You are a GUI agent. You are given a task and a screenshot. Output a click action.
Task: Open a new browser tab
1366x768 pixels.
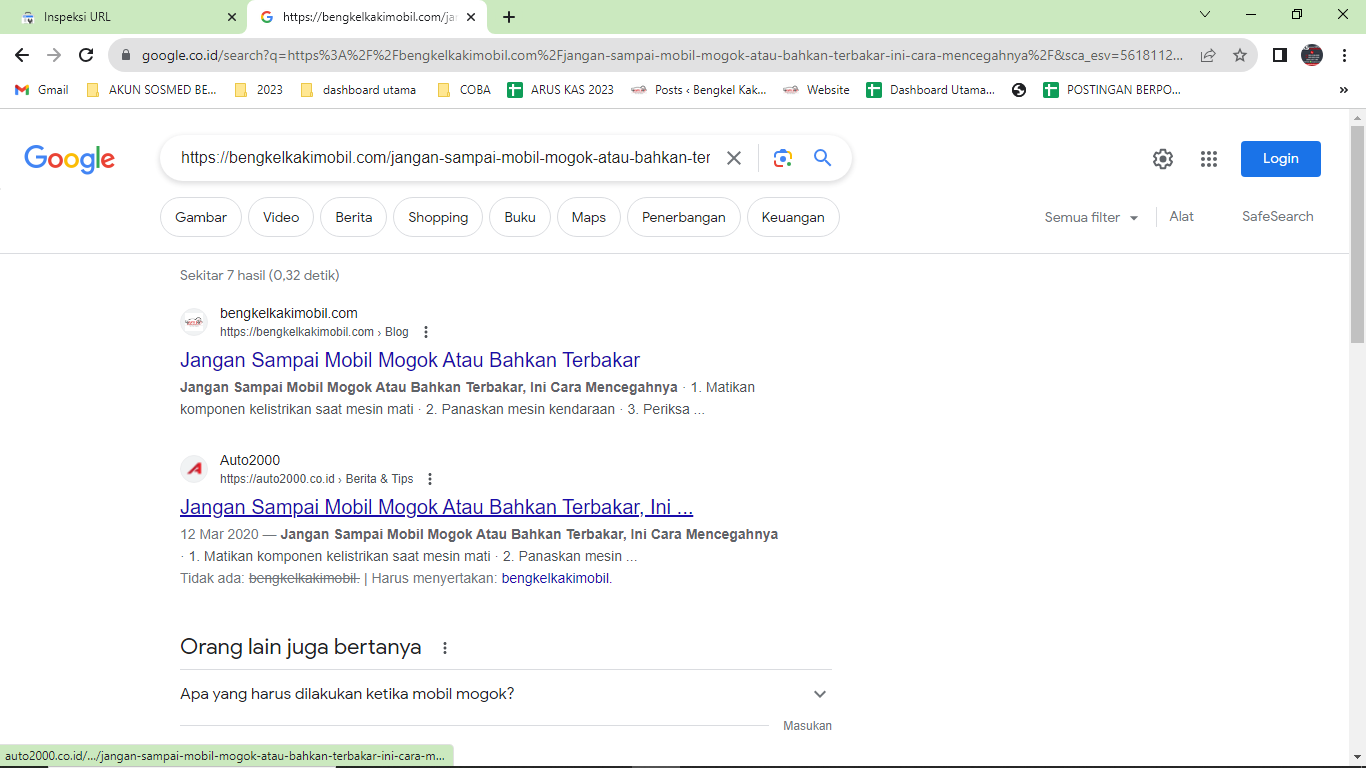click(x=509, y=17)
